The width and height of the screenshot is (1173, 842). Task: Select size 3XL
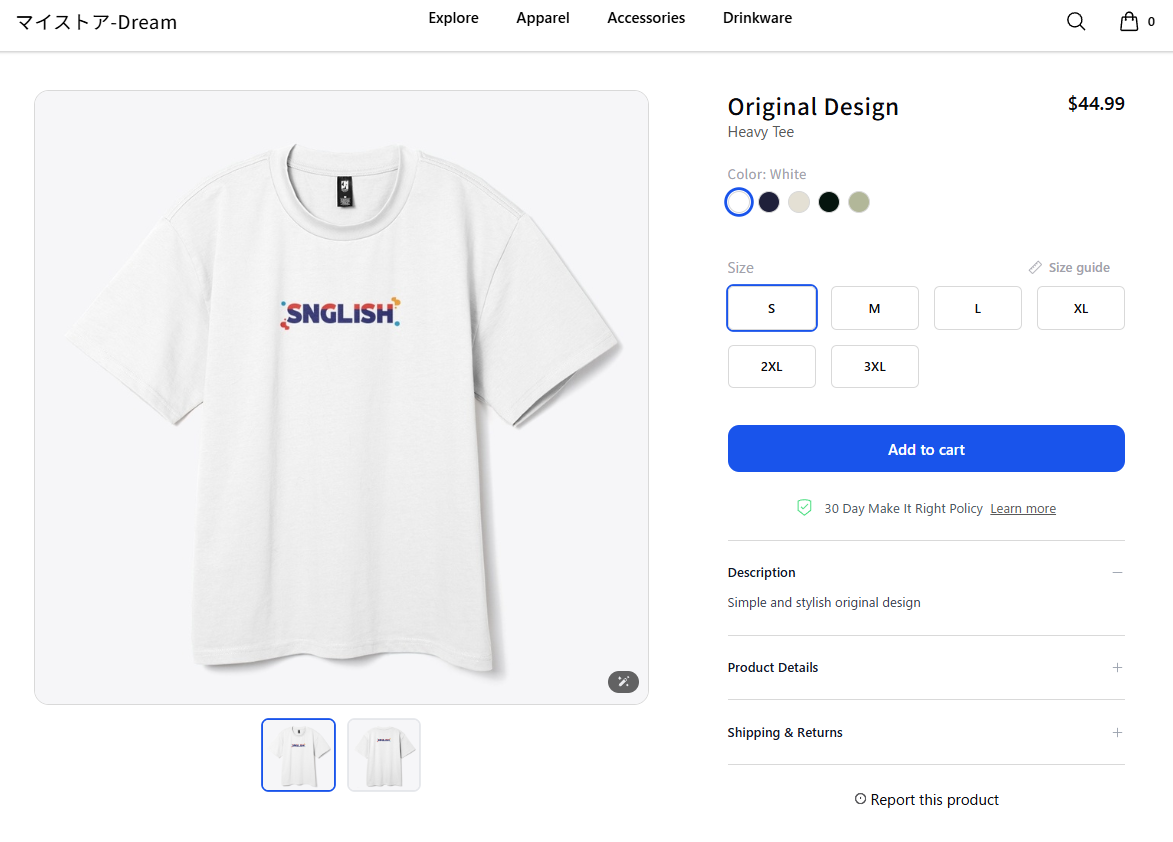[874, 366]
